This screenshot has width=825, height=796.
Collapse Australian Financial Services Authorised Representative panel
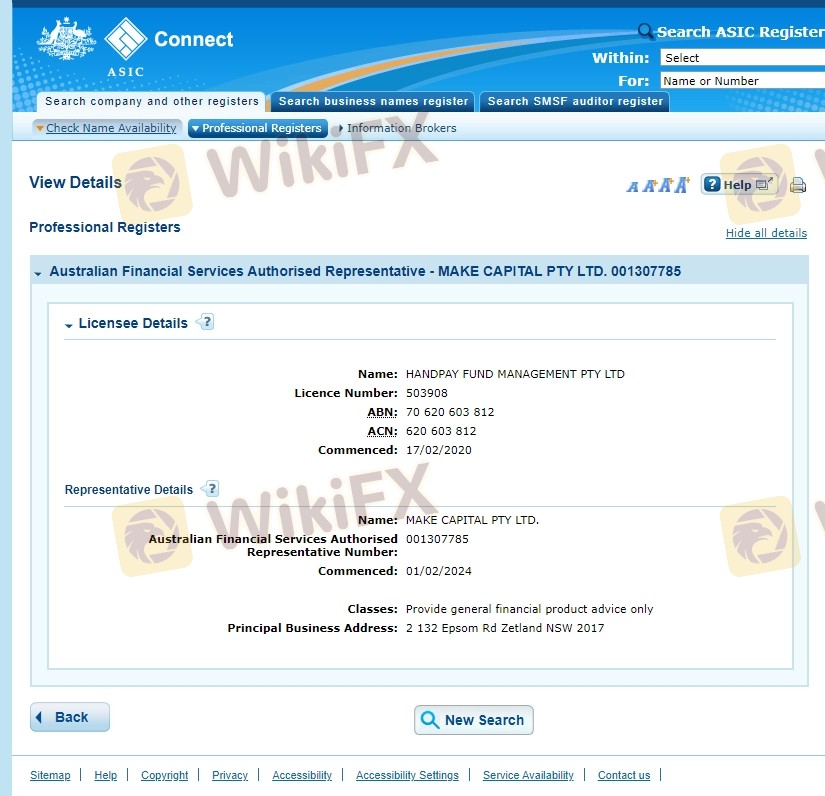(x=38, y=272)
